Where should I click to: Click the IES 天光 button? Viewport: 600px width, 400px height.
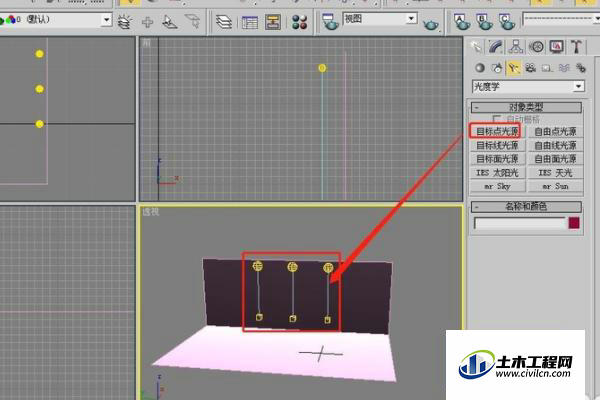tap(555, 173)
